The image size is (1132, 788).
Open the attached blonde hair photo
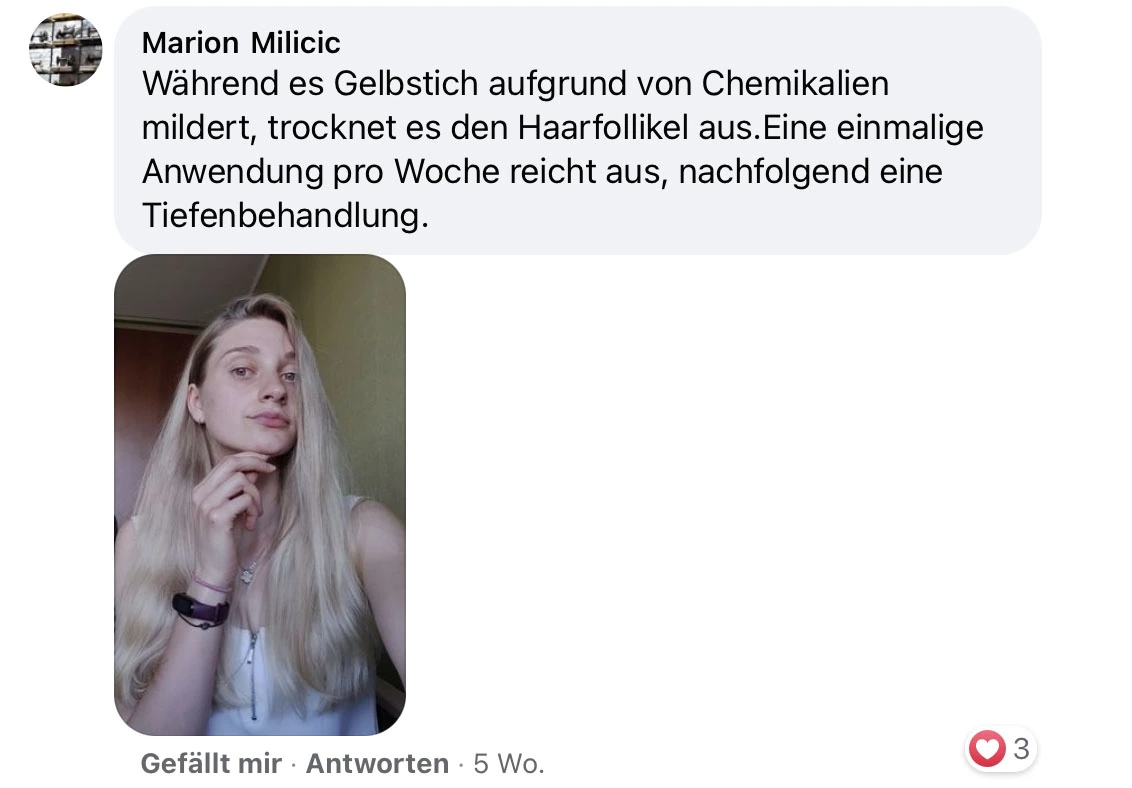(x=260, y=495)
